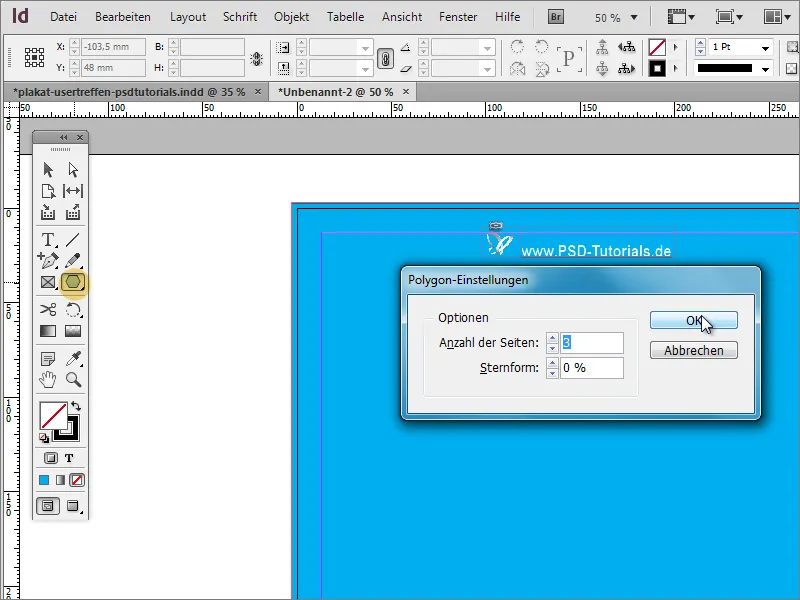
Task: Apply blue color button in Tools panel
Action: [44, 480]
